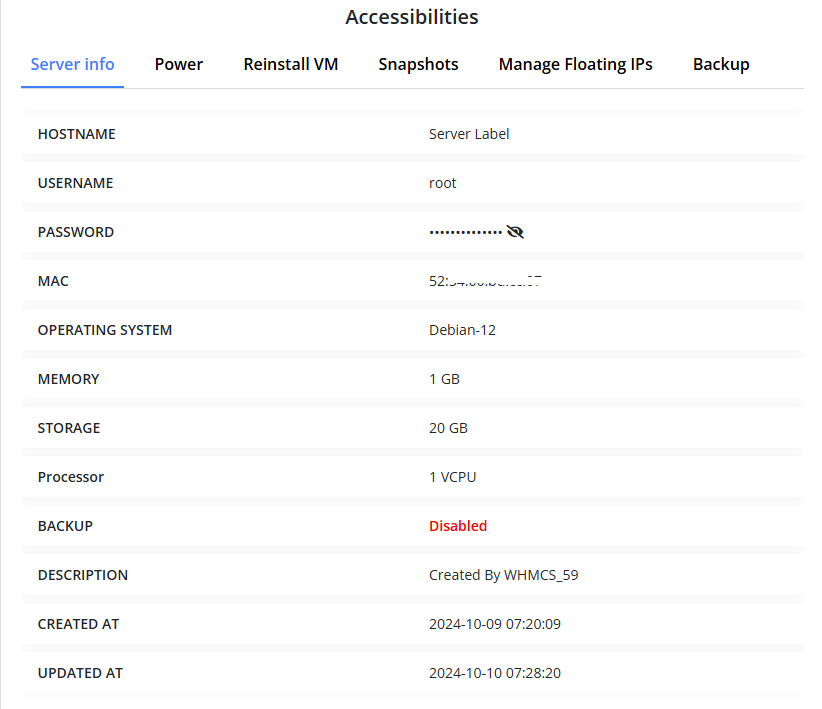Reveal the password using the eye icon
The image size is (822, 709).
tap(515, 232)
